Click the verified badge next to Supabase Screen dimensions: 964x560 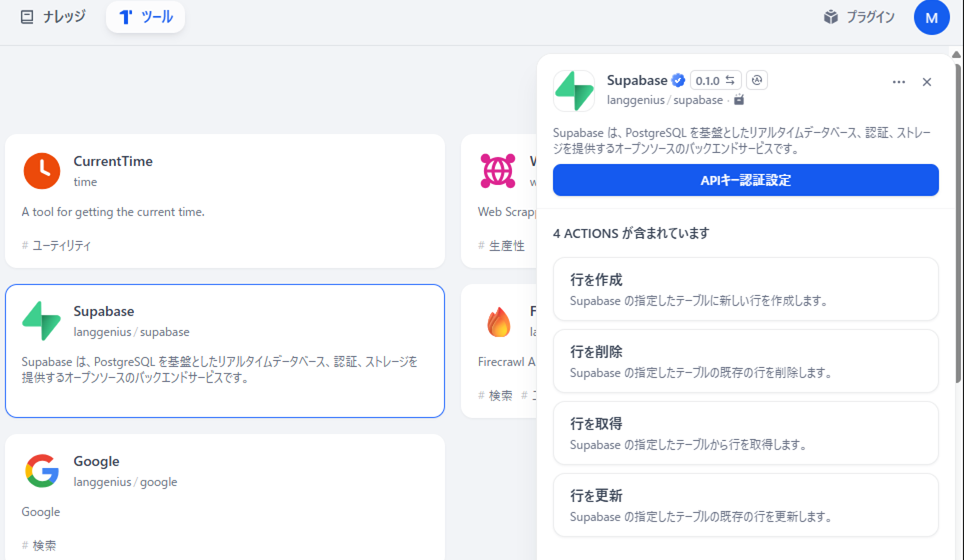678,81
